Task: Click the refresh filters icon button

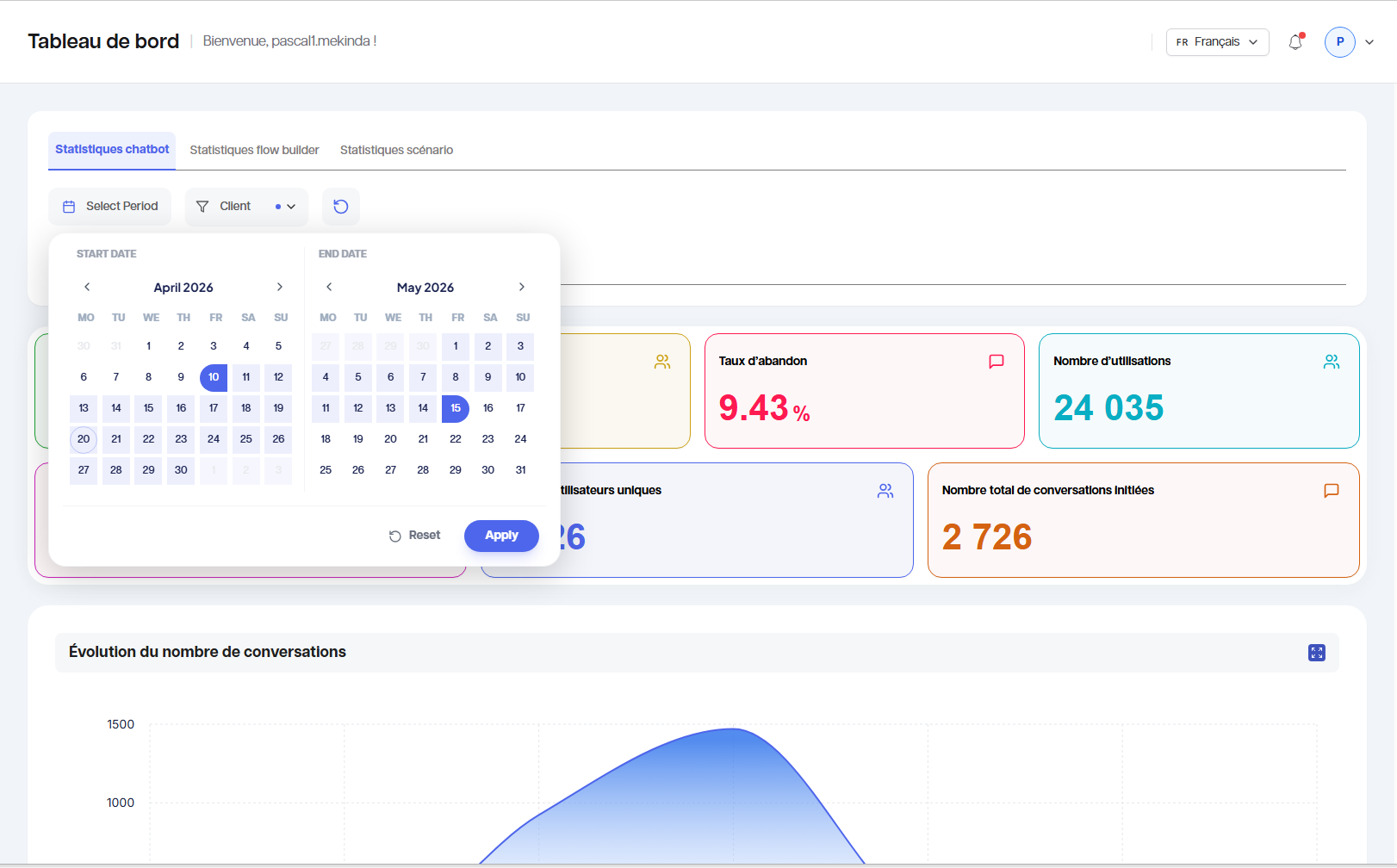Action: 341,207
